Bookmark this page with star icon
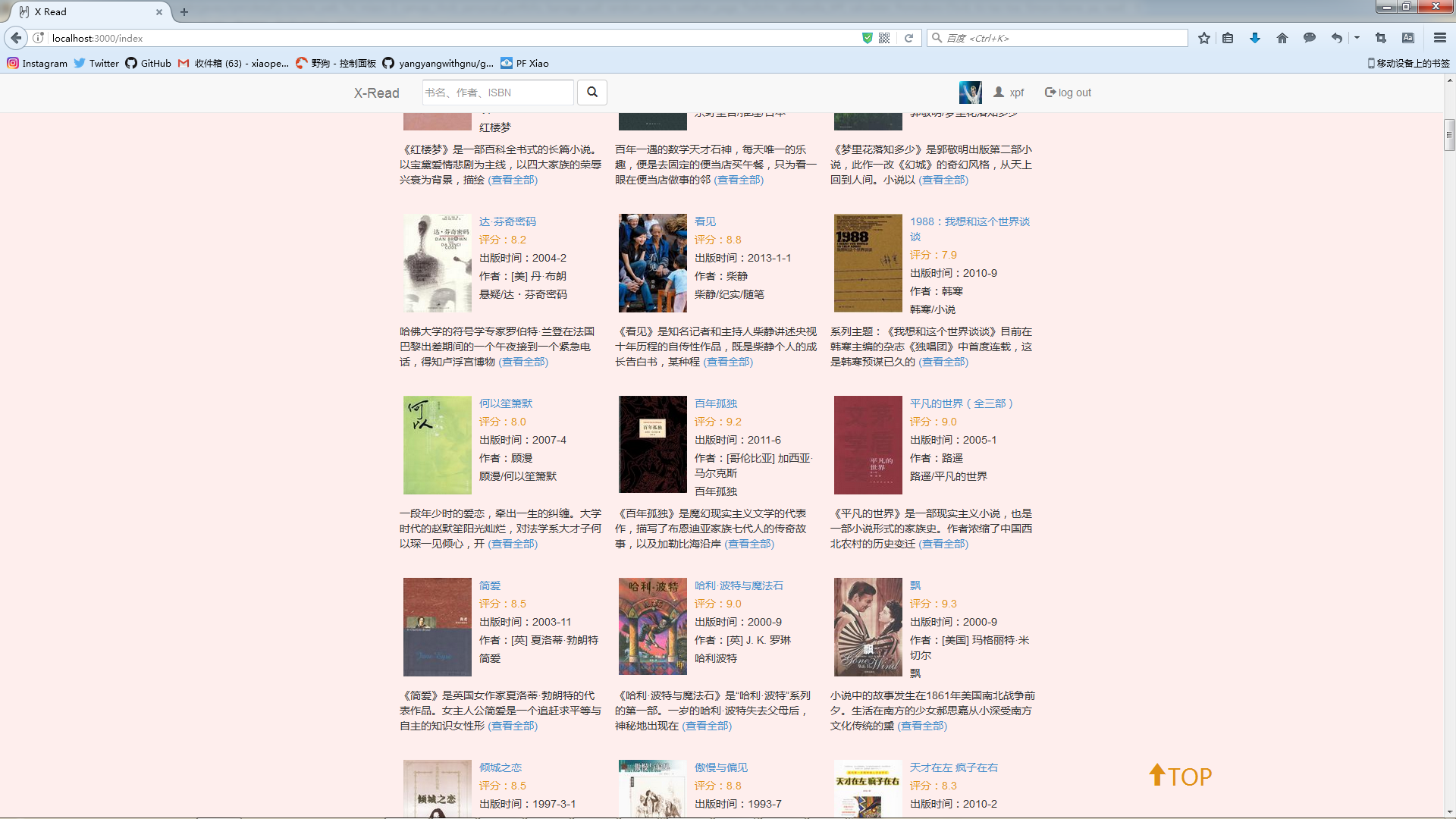Screen dimensions: 1456x819 pos(1204,38)
